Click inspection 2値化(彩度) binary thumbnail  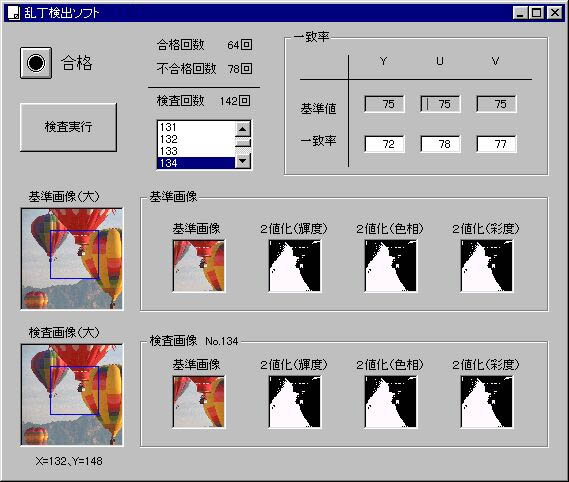click(x=487, y=402)
